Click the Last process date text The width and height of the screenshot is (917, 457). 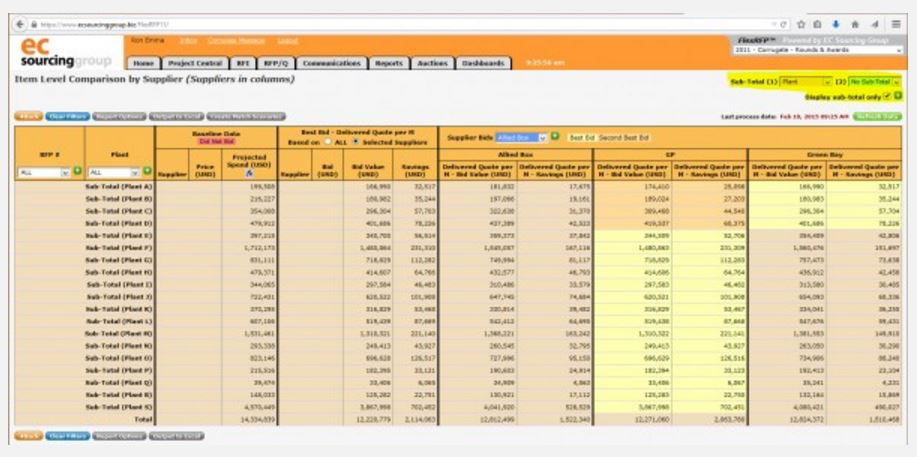(784, 116)
